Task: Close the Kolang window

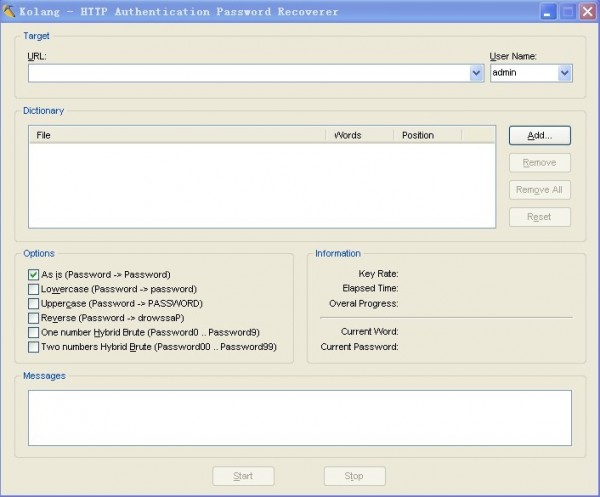Action: [587, 11]
